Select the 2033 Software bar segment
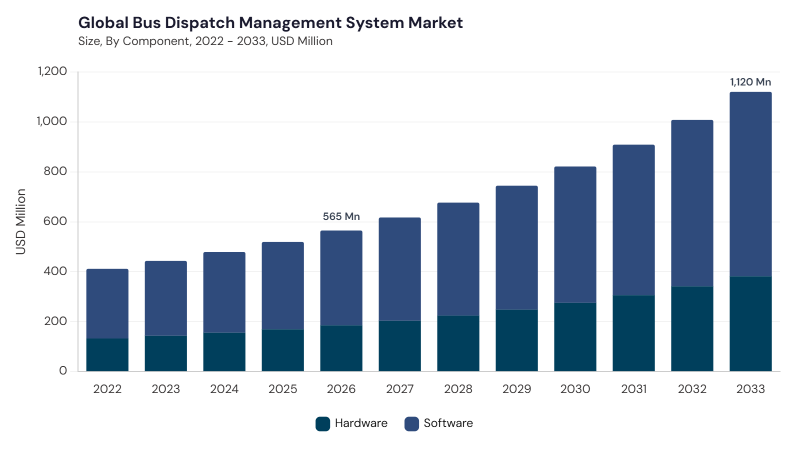Screen dimensions: 800x450 (751, 185)
